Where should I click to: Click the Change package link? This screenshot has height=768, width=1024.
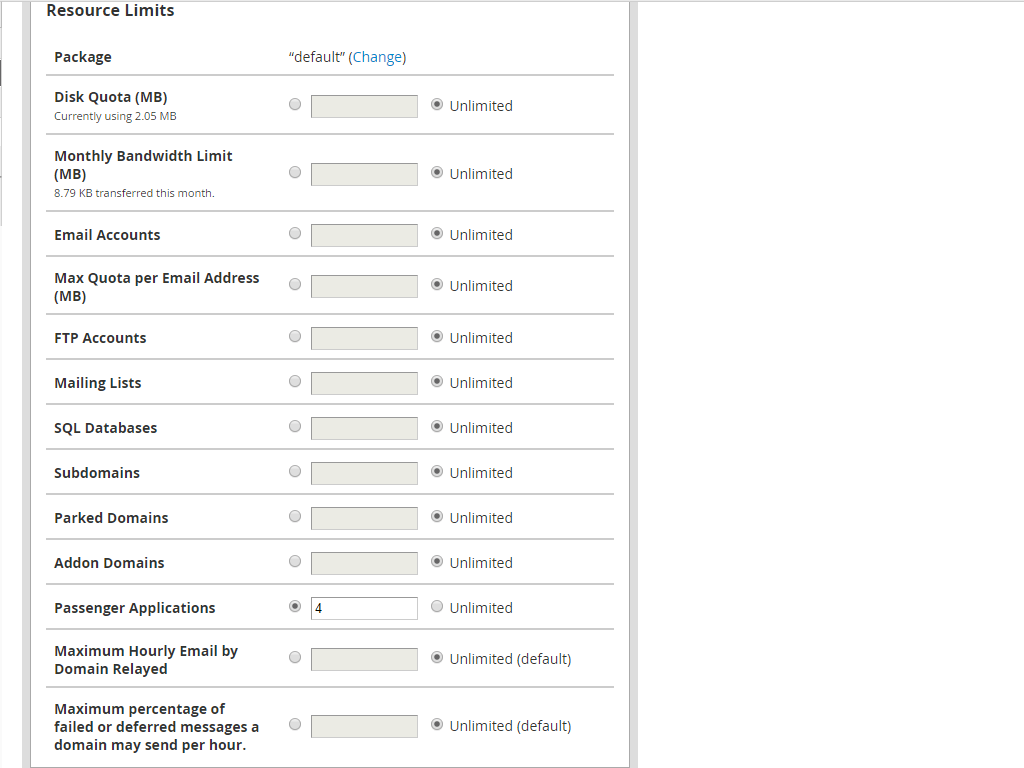pyautogui.click(x=377, y=57)
